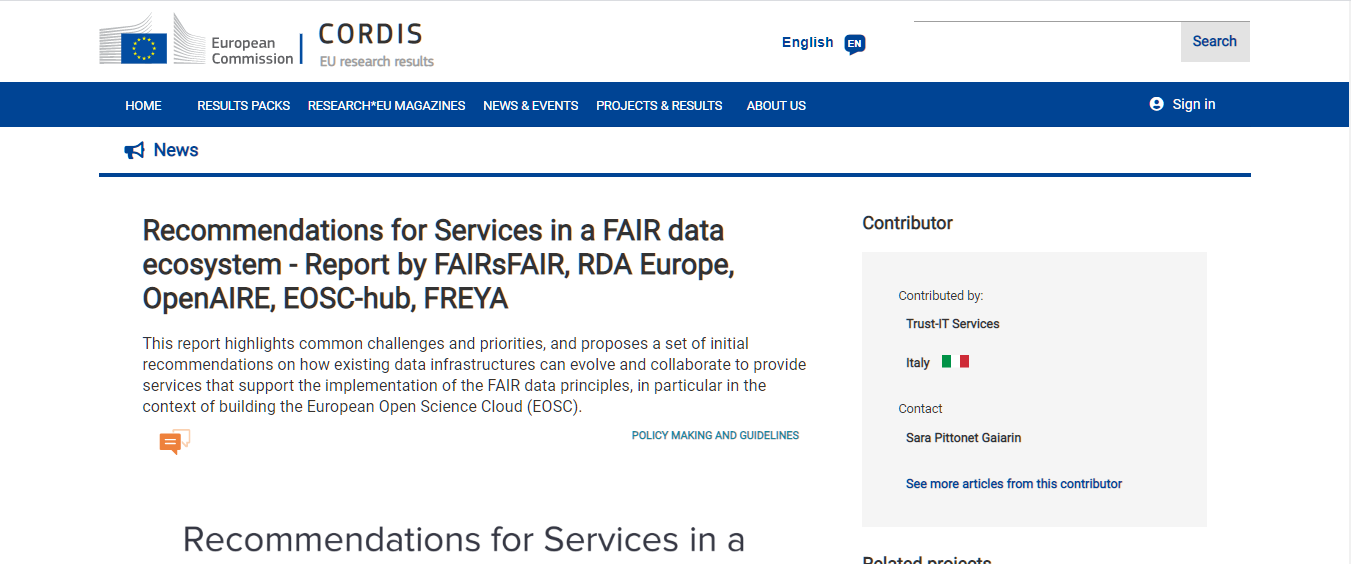Open the PROJECTS & RESULTS menu
The width and height of the screenshot is (1351, 564).
tap(659, 105)
